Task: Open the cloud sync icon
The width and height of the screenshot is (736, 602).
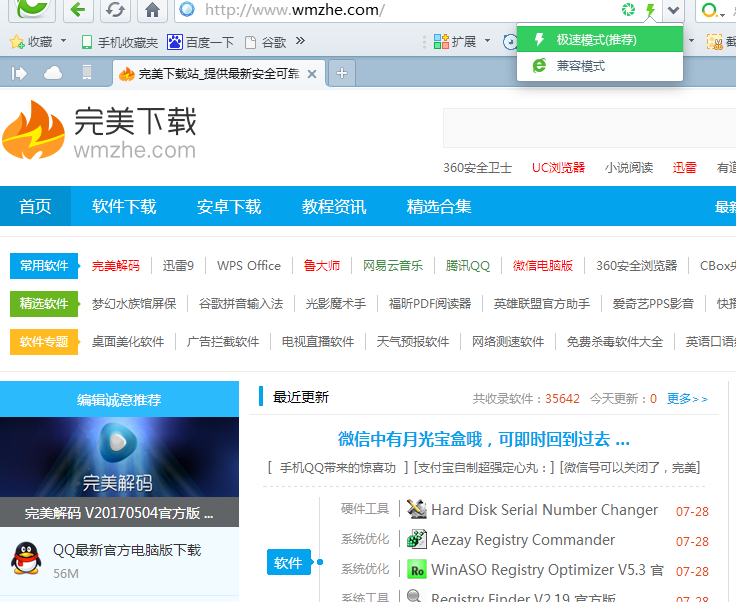Action: [x=53, y=73]
